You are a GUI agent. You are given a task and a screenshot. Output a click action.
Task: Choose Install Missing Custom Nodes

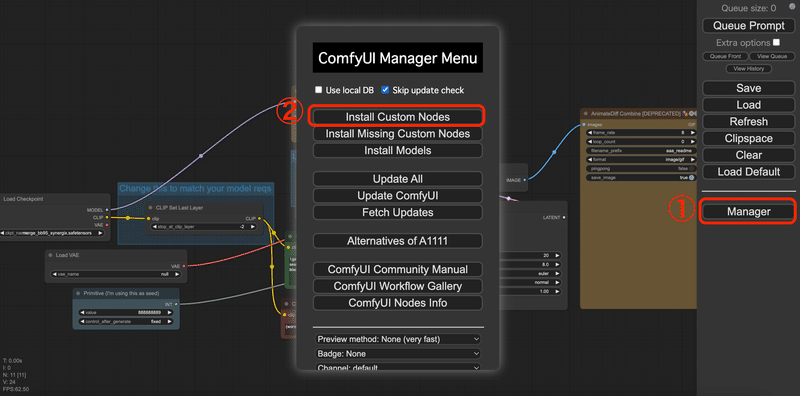[397, 134]
